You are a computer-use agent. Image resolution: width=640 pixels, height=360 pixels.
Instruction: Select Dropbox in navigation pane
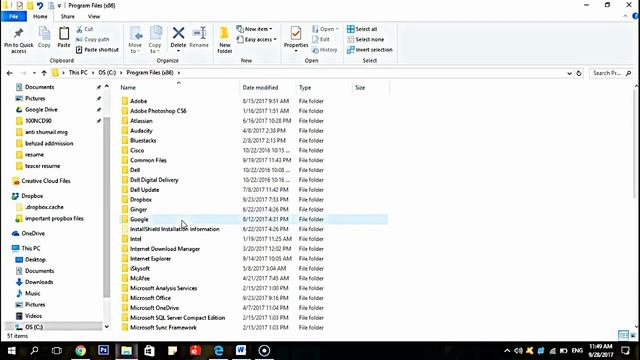[32, 196]
